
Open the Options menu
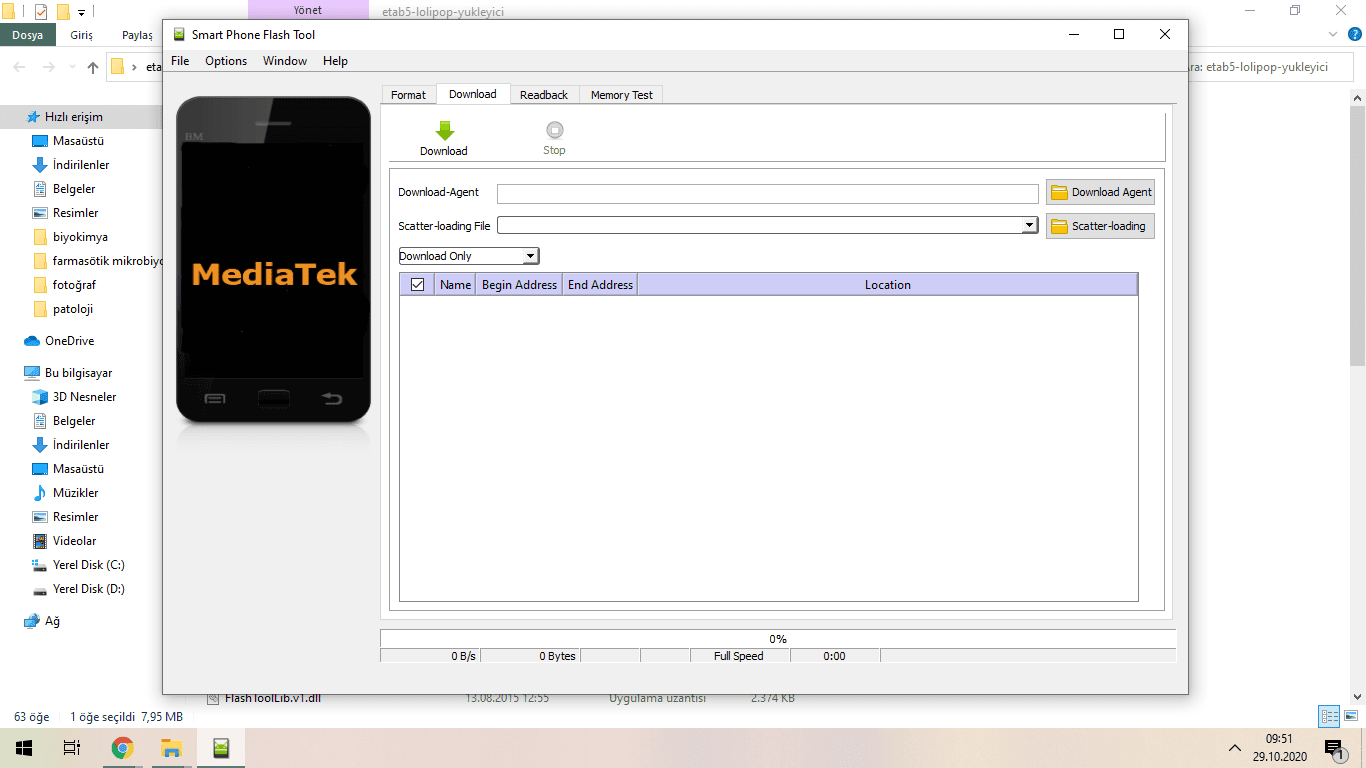226,61
